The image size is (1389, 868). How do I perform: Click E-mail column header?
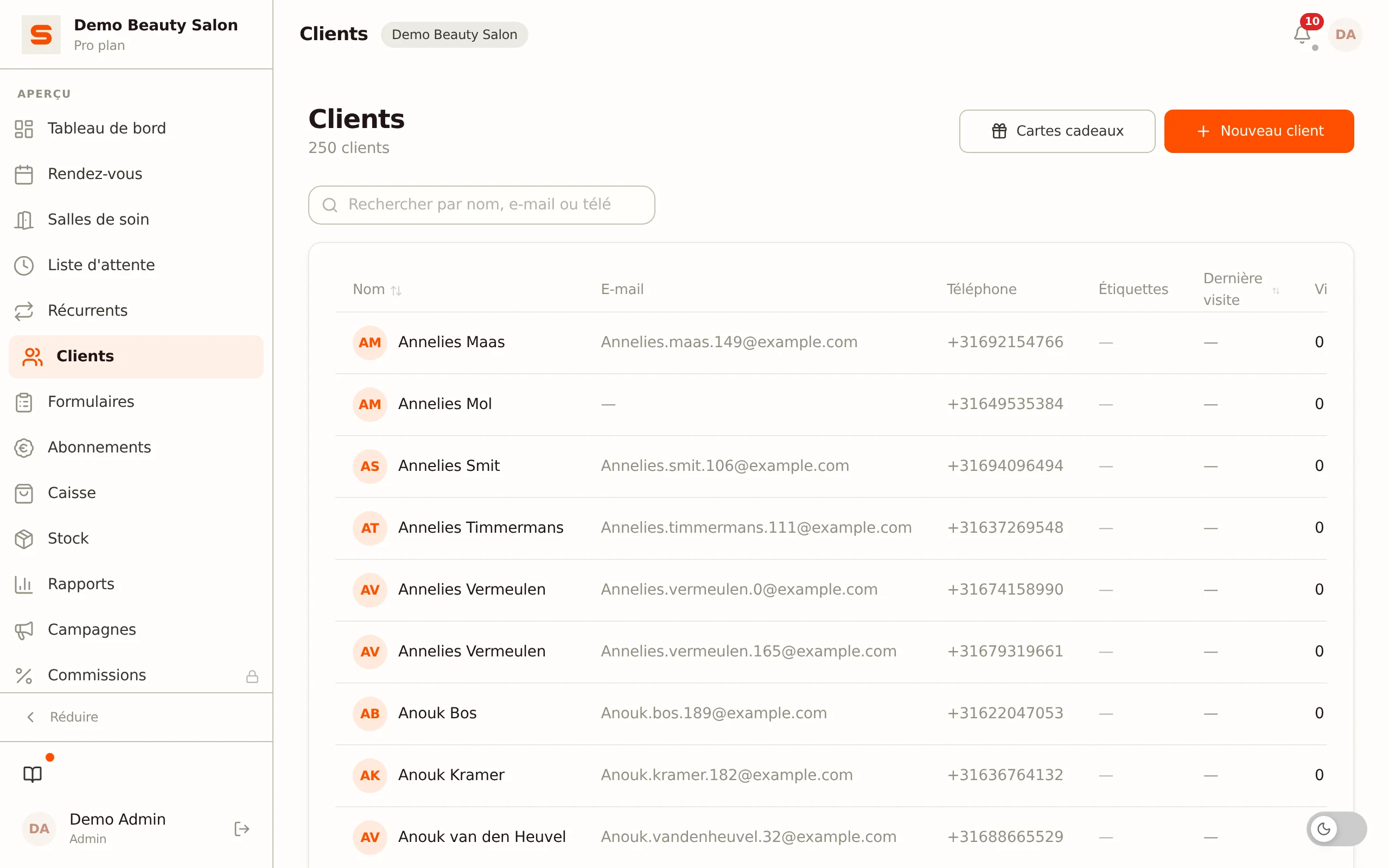(622, 289)
